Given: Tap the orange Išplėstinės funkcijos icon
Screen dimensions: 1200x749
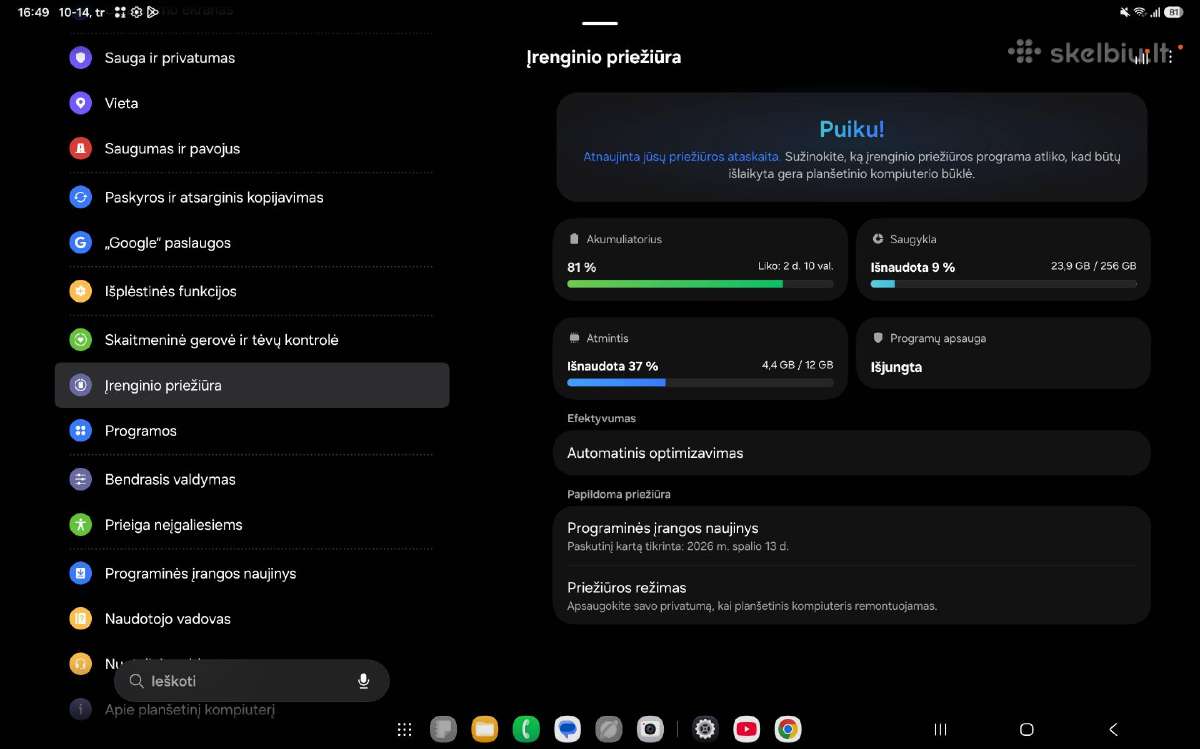Looking at the screenshot, I should click(x=81, y=291).
